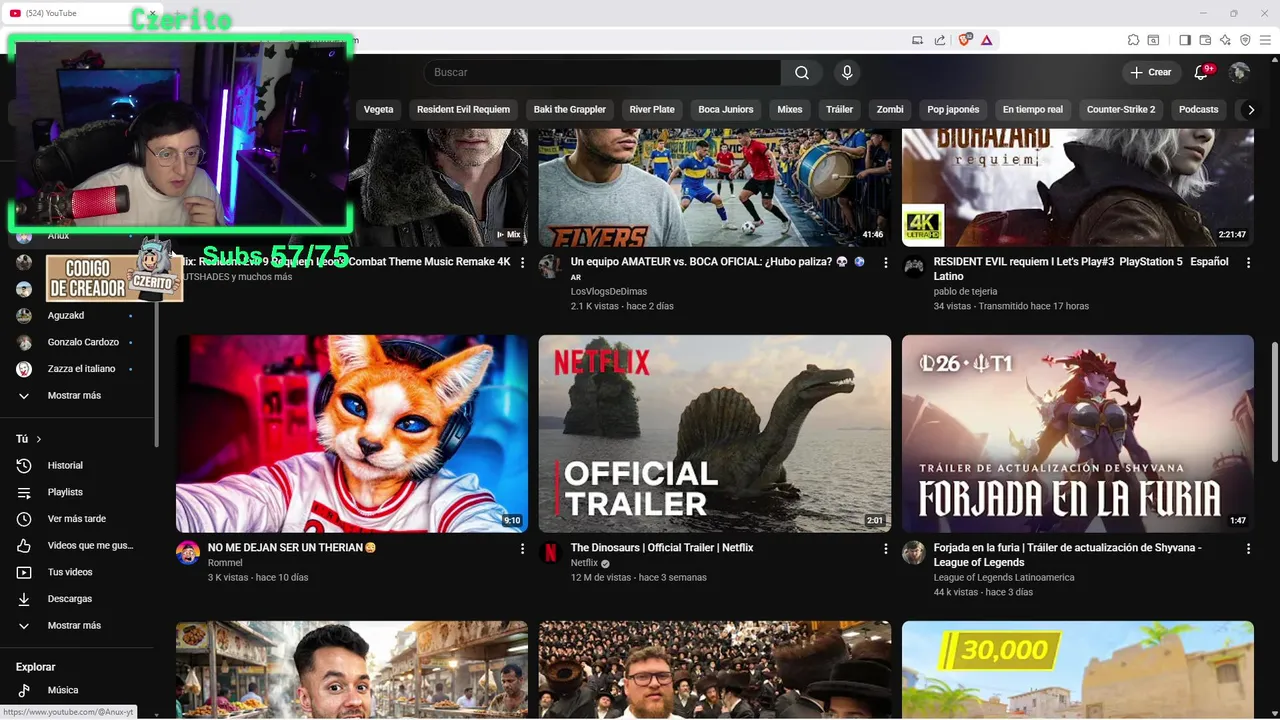Select the Tráiler filter chip
This screenshot has height=720, width=1280.
(840, 110)
